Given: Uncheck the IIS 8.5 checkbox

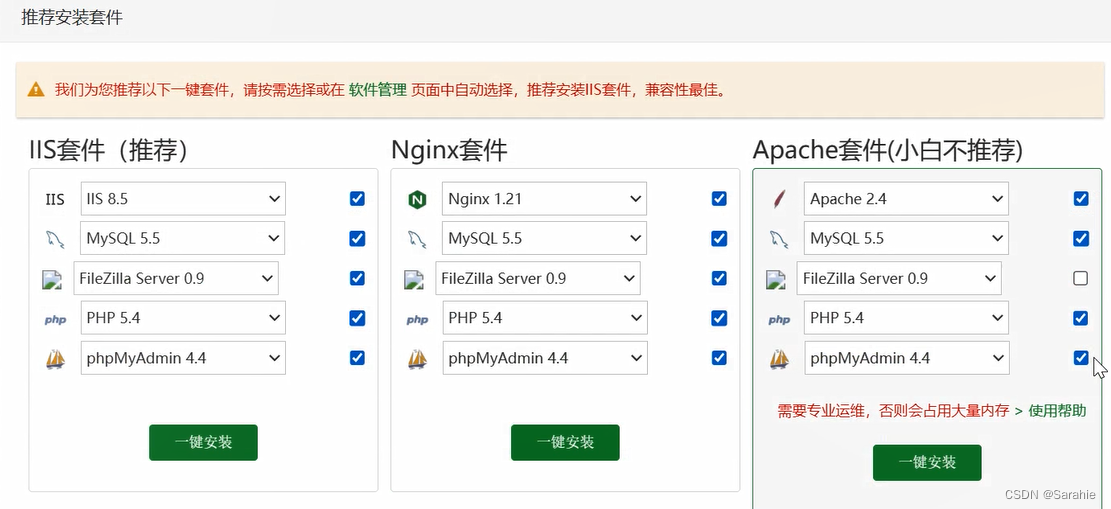Looking at the screenshot, I should [x=357, y=198].
